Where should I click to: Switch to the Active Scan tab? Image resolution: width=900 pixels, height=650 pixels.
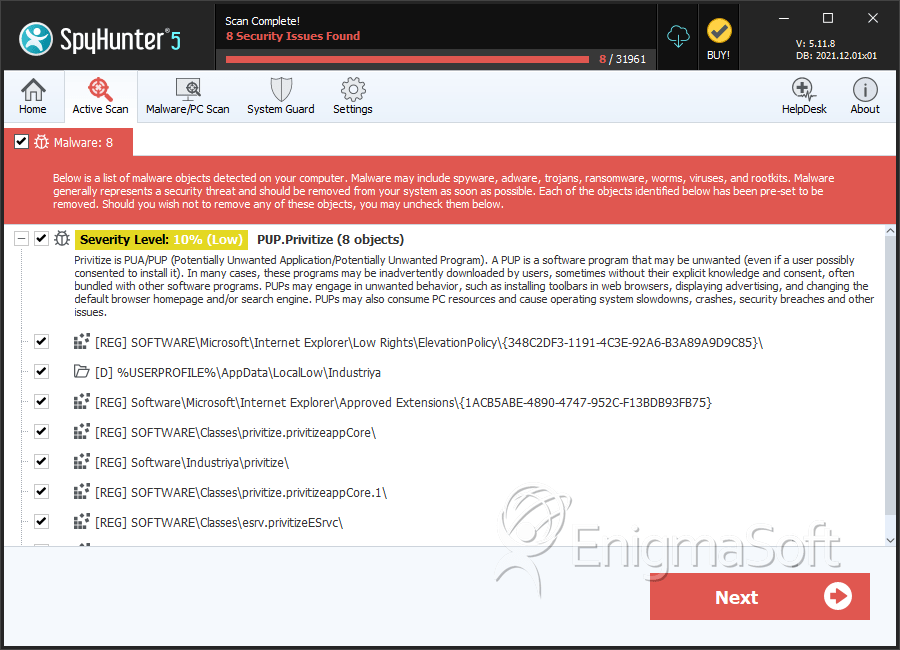coord(100,96)
